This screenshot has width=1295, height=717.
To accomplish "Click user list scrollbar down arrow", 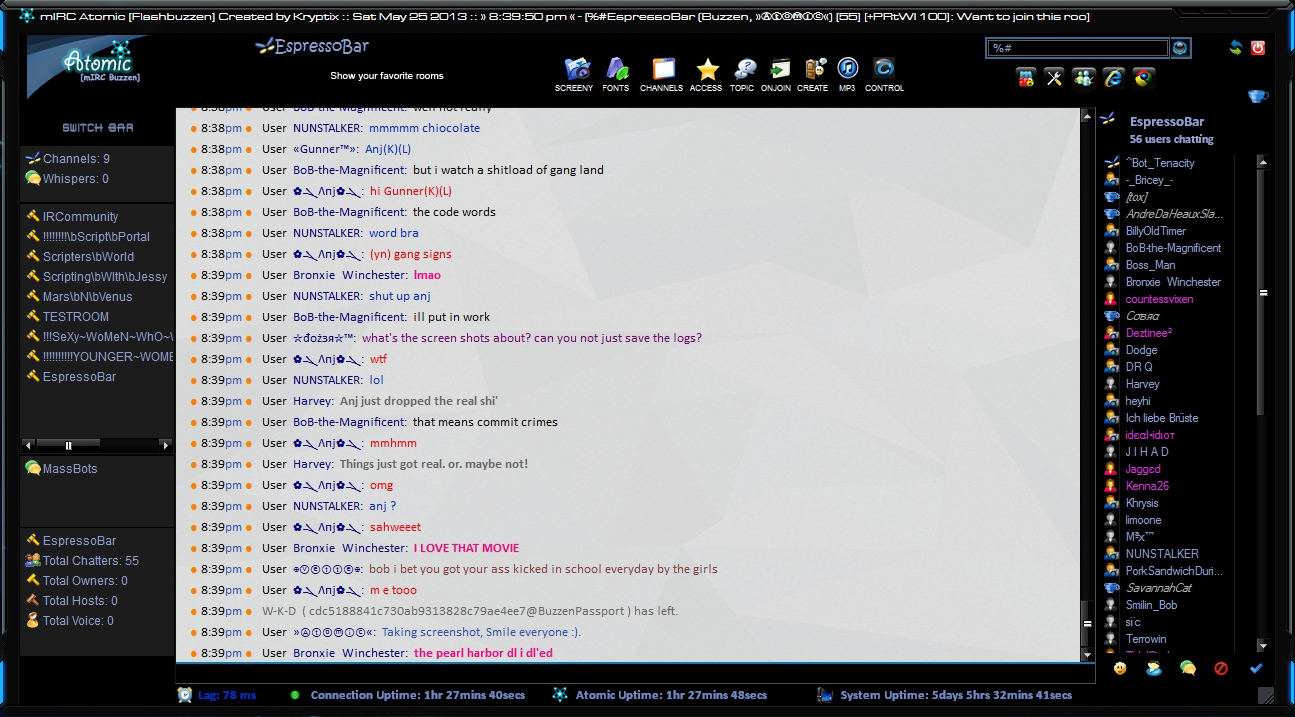I will tap(1263, 646).
